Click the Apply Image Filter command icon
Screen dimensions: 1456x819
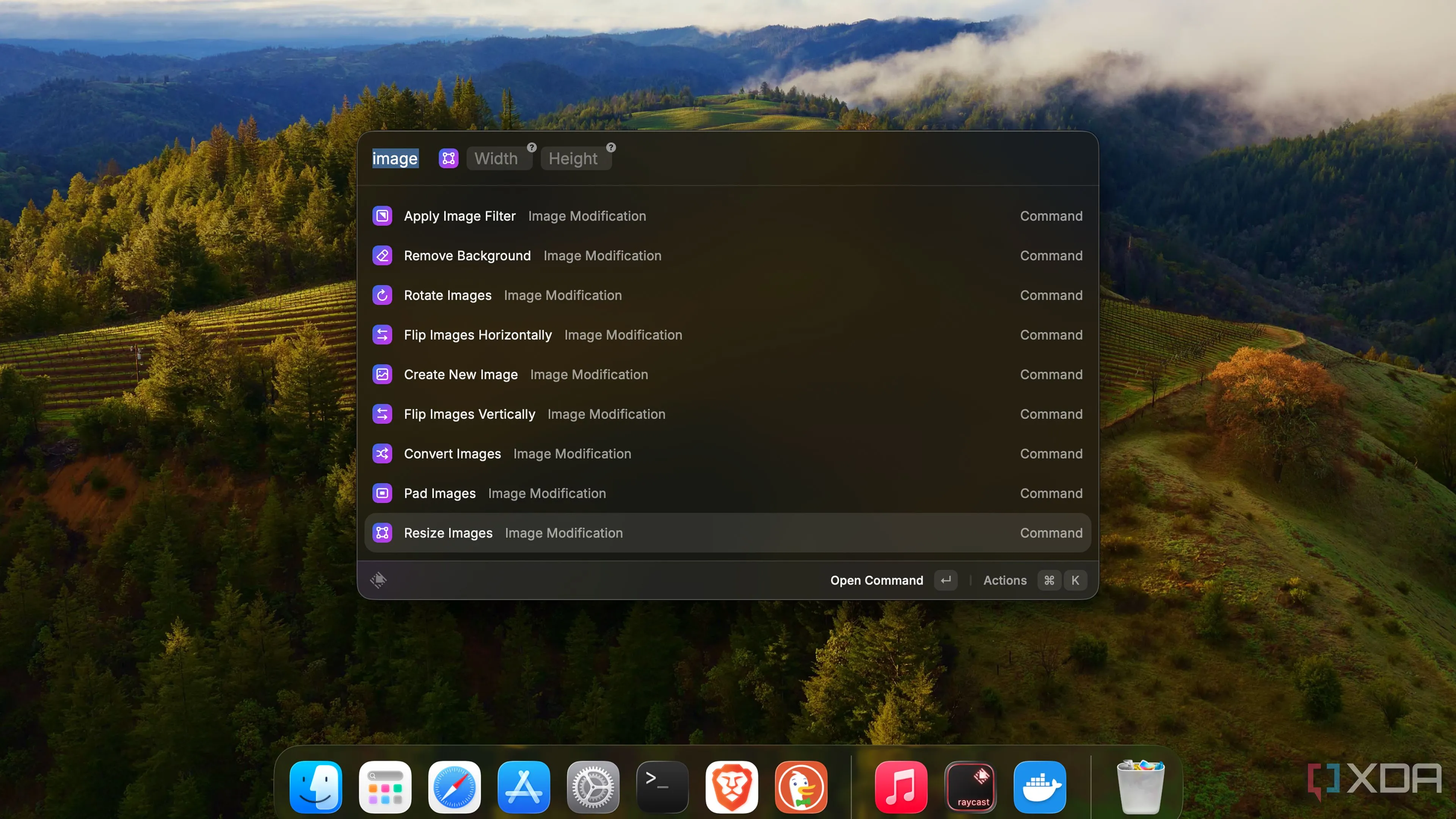(x=382, y=216)
